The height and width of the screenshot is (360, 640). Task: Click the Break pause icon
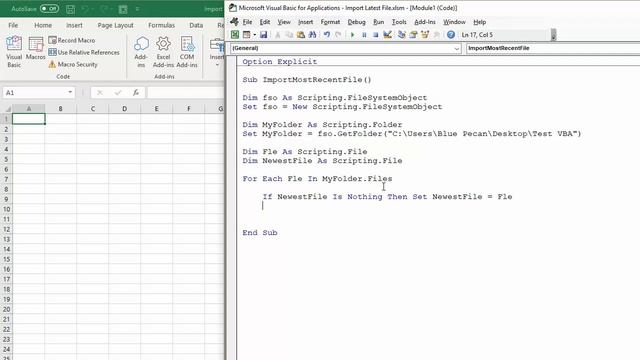tap(364, 35)
